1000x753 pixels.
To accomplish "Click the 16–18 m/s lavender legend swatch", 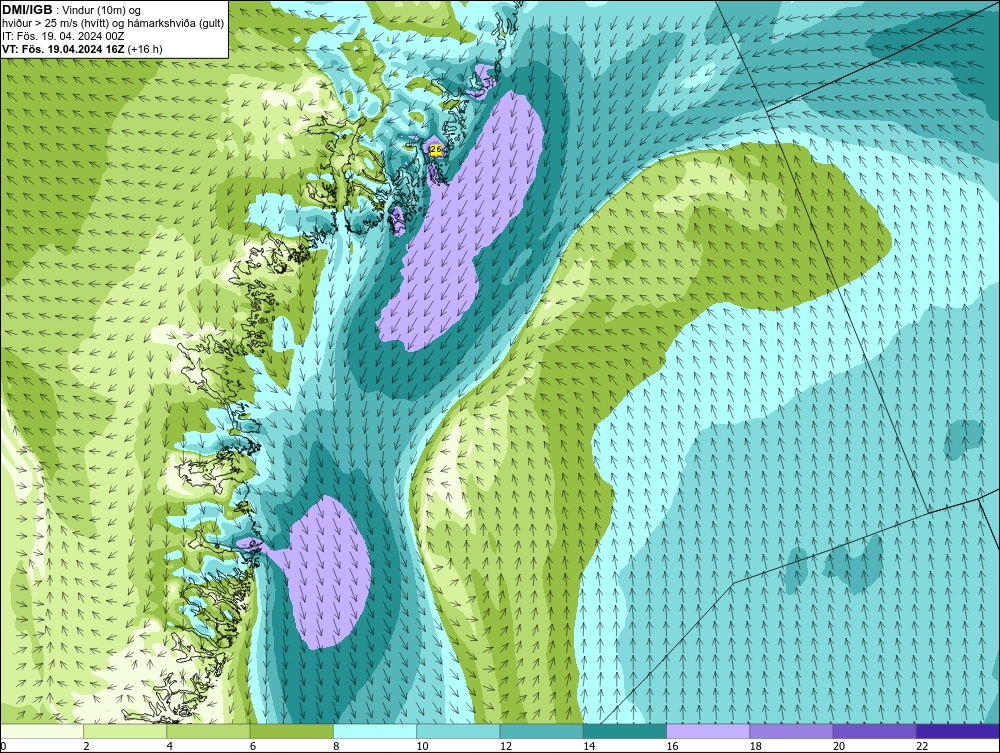I will (x=708, y=731).
